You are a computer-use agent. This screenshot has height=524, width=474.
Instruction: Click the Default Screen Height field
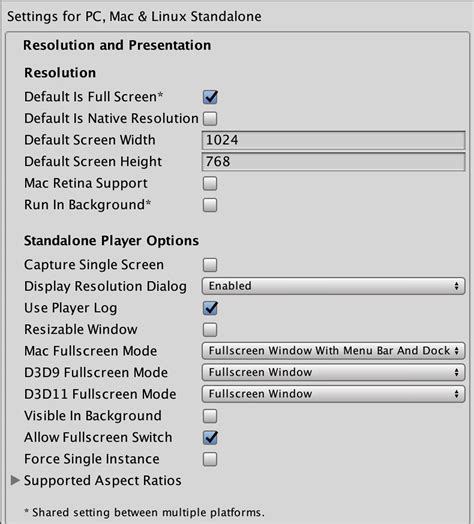pyautogui.click(x=333, y=162)
